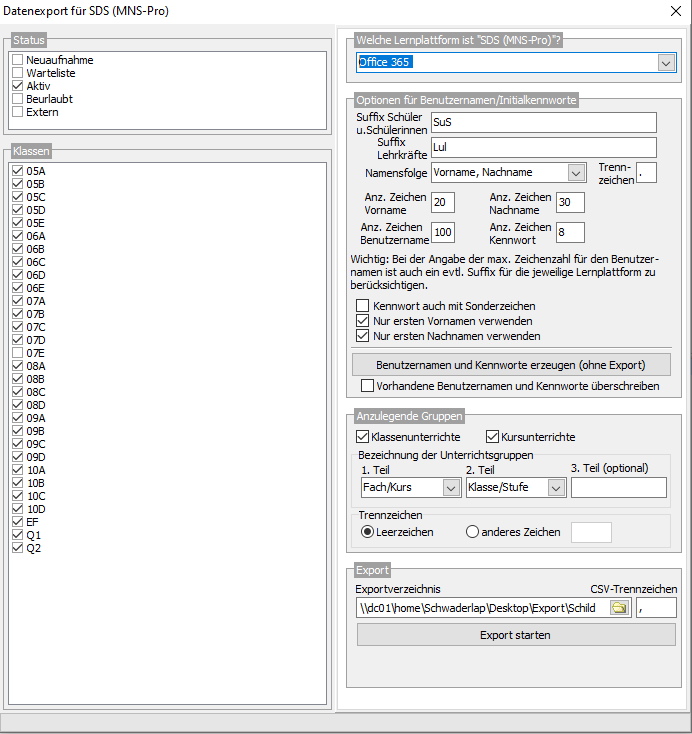The width and height of the screenshot is (692, 734).
Task: Select the Leerzeichen radio button
Action: tap(368, 532)
